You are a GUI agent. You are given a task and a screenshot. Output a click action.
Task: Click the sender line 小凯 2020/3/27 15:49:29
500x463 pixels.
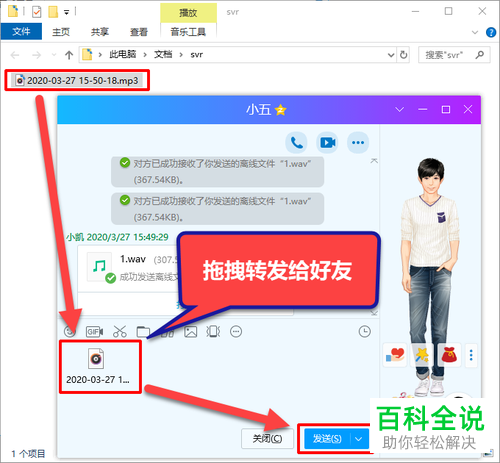(x=117, y=237)
